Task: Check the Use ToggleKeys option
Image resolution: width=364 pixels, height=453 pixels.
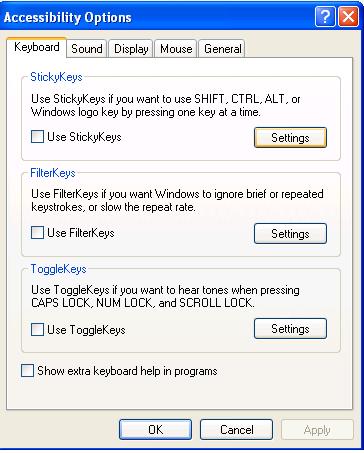Action: coord(37,330)
